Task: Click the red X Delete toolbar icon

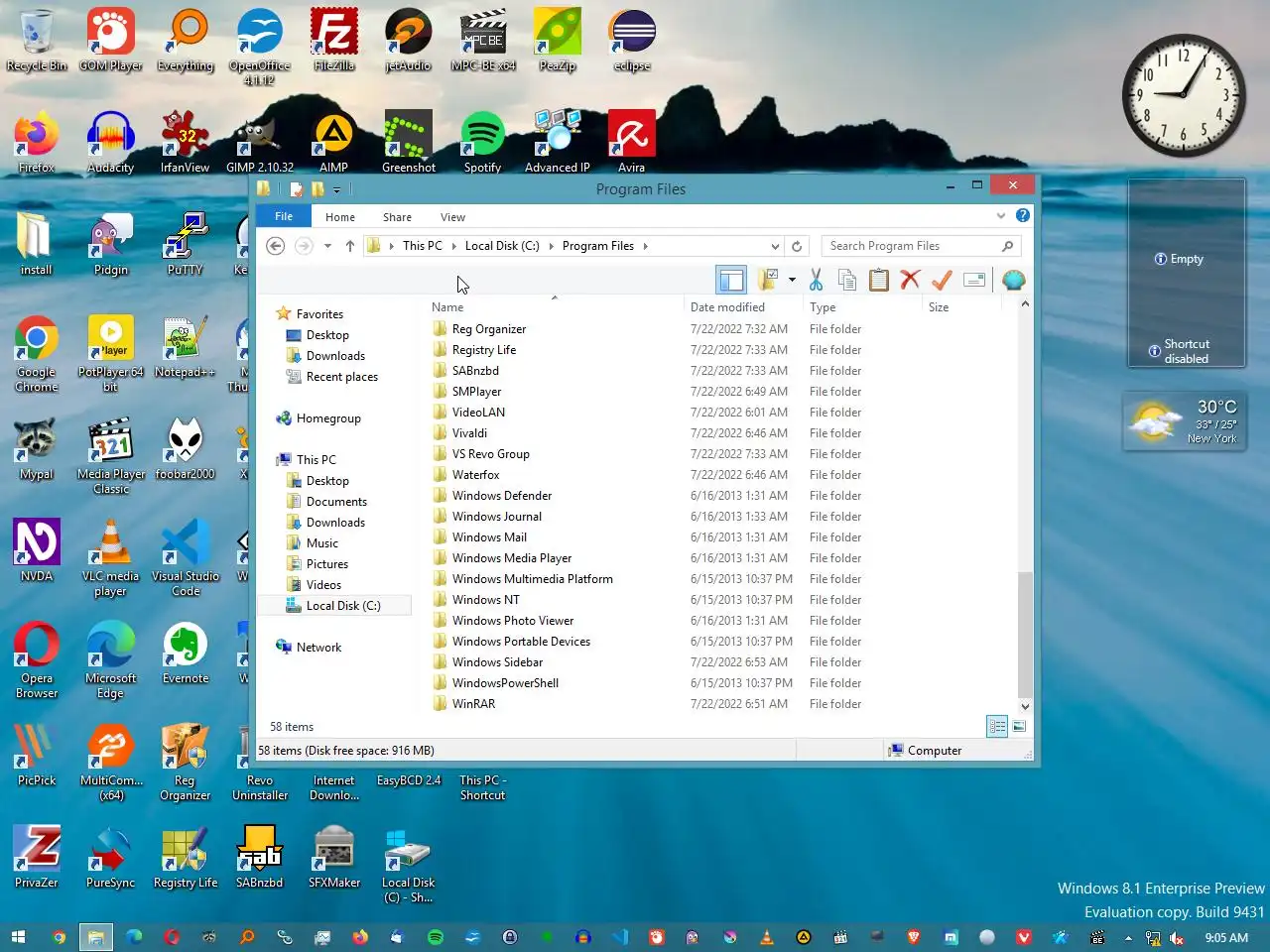Action: pos(910,280)
